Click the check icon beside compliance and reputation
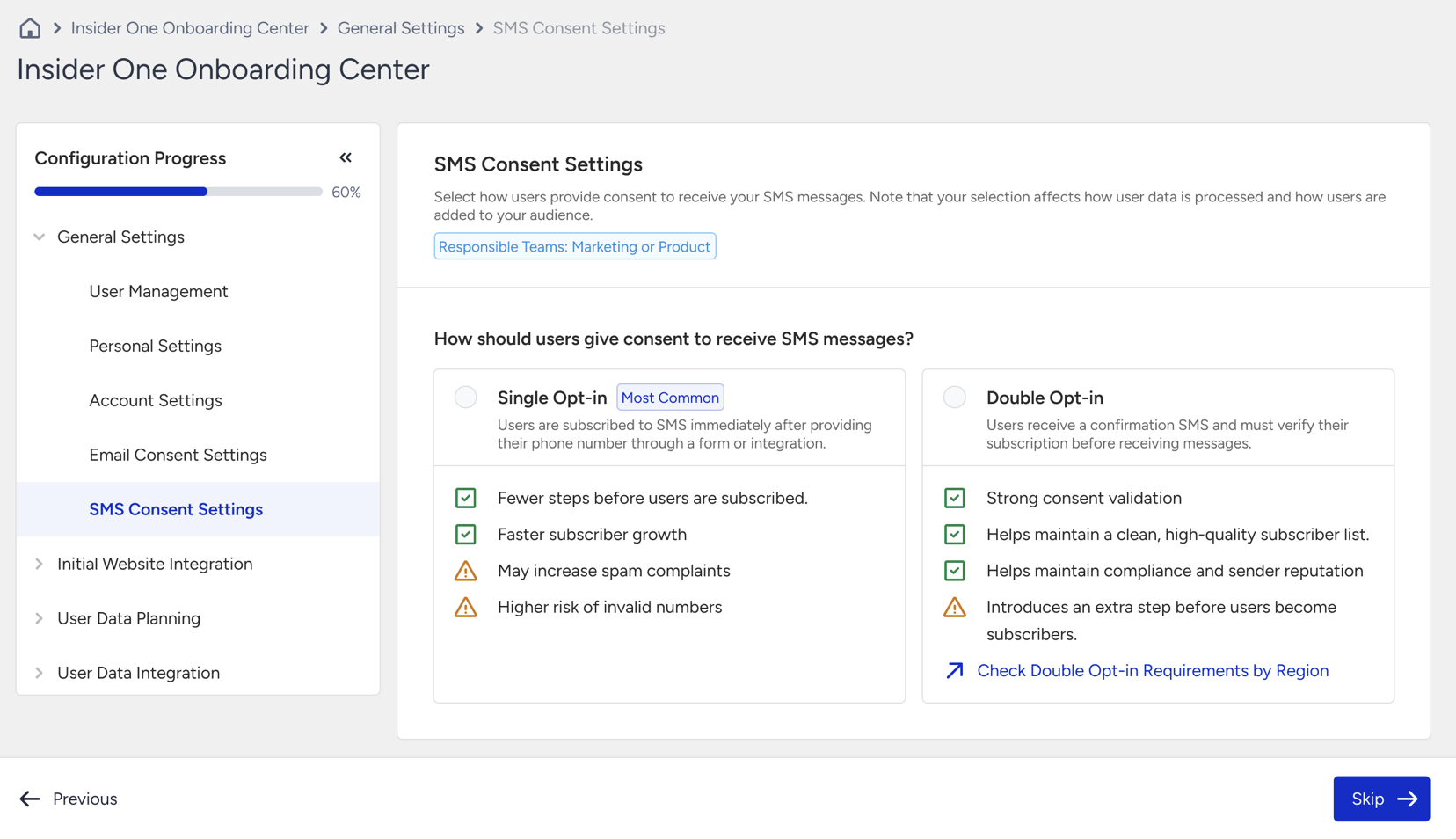1456x839 pixels. pos(955,571)
